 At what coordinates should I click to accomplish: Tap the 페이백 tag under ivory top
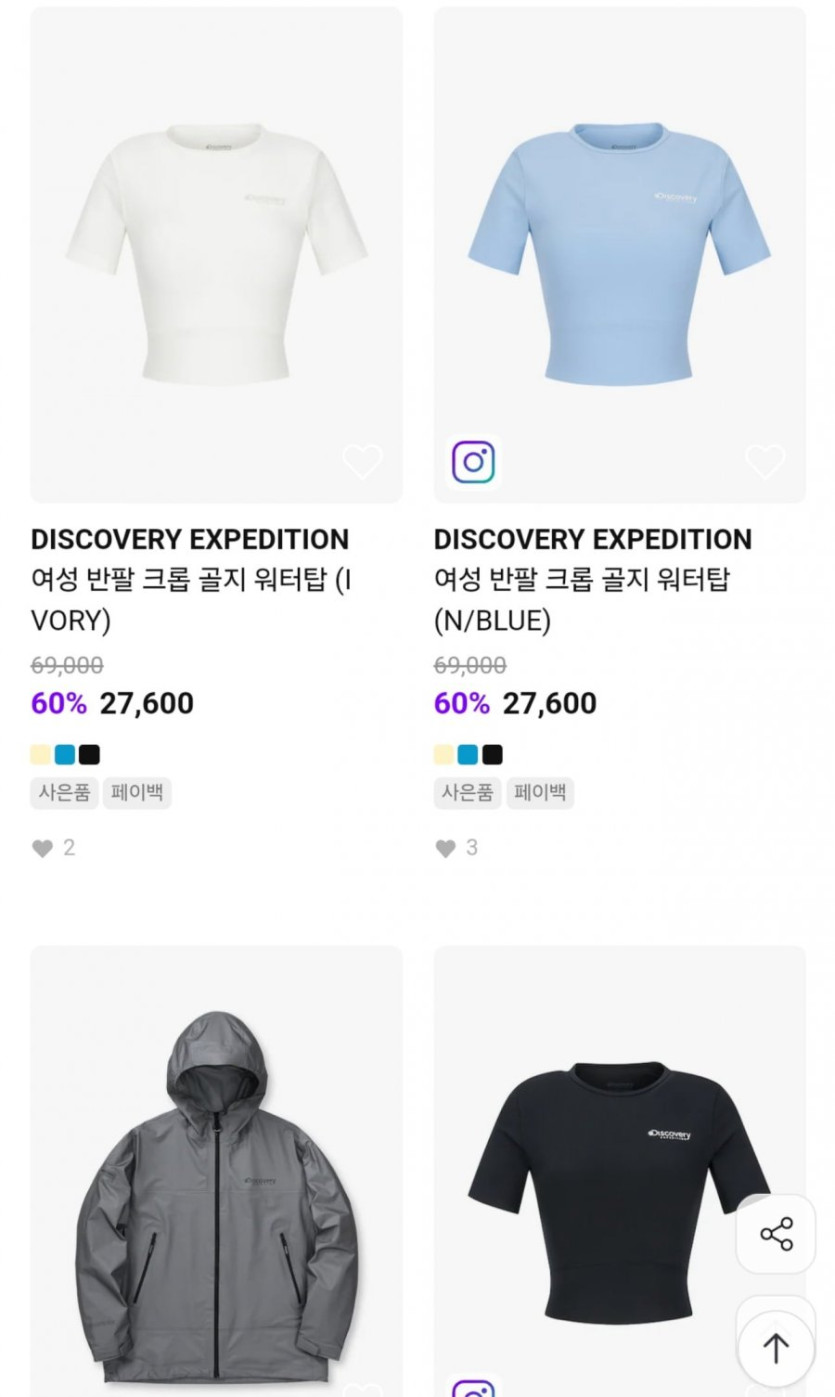(137, 793)
